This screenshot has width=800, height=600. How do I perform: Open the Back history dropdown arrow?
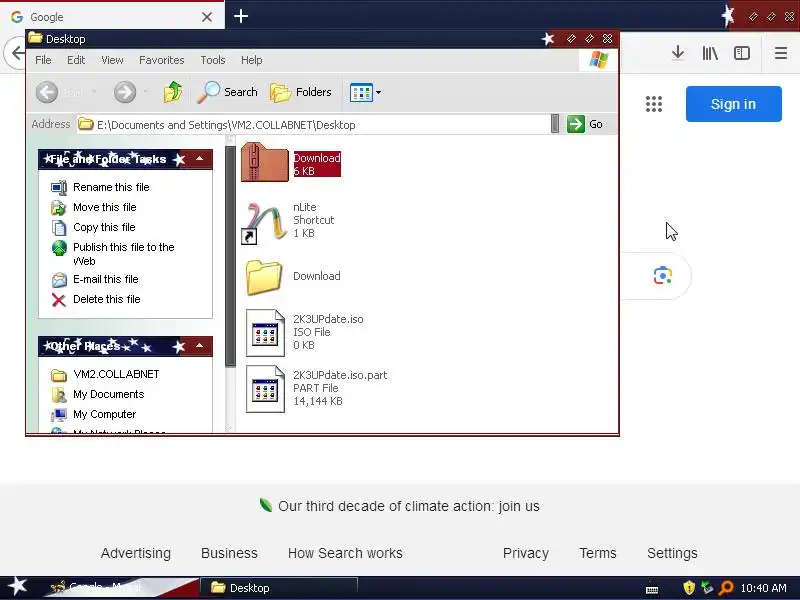[x=94, y=92]
